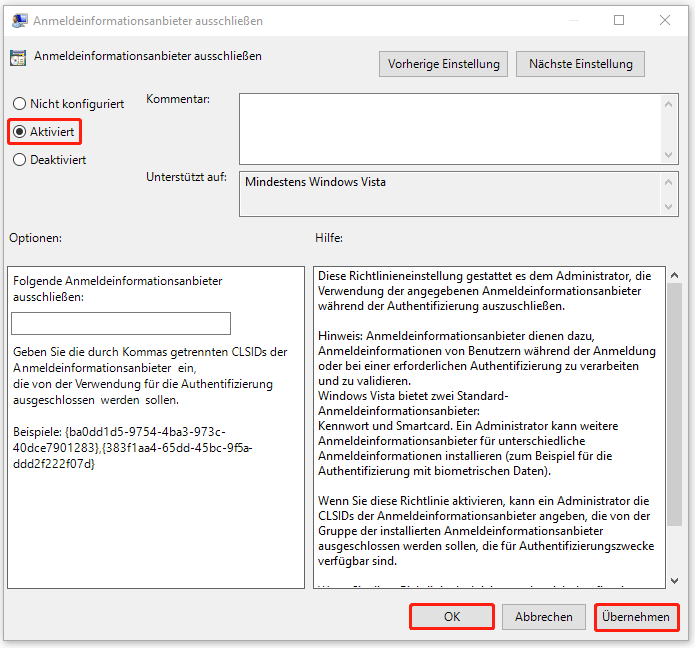Click the Hilfe pane scrollbar thumb
The height and width of the screenshot is (648, 695).
[x=675, y=405]
